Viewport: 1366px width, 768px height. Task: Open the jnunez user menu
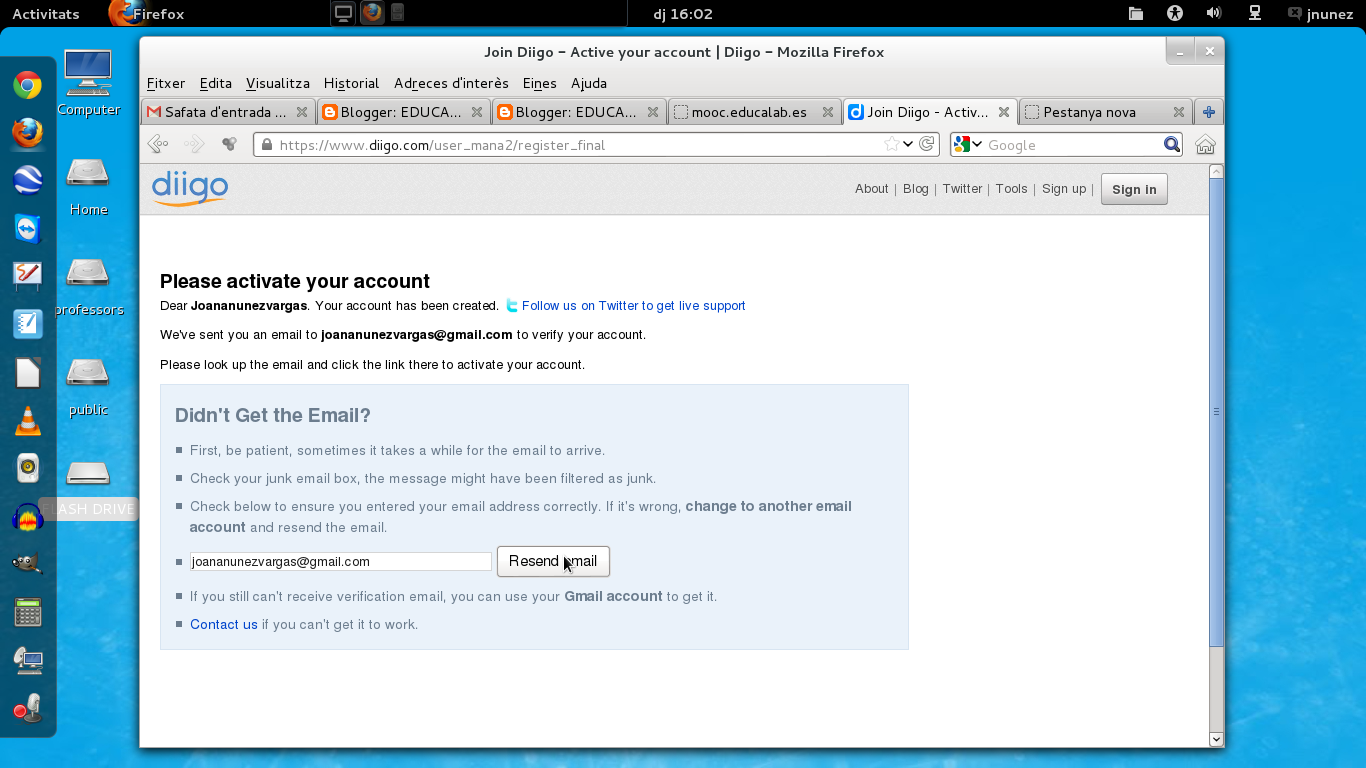pyautogui.click(x=1320, y=14)
